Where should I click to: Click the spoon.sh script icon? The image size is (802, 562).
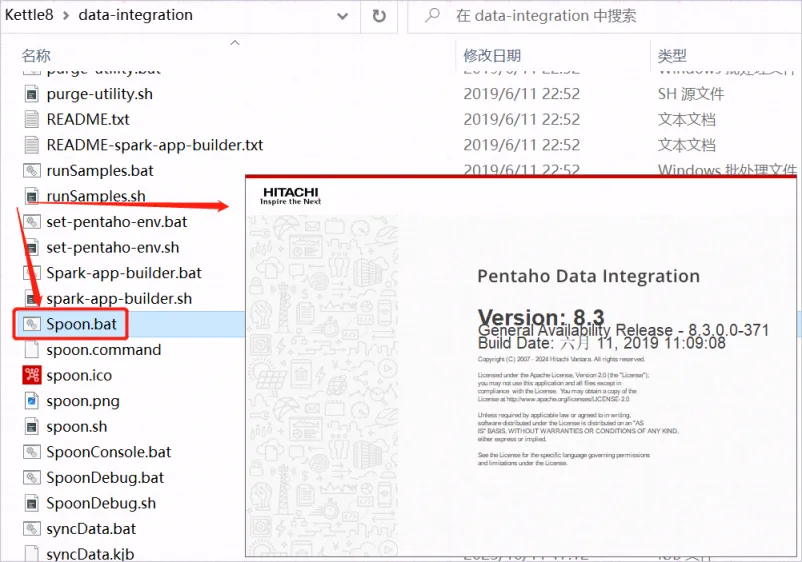pyautogui.click(x=32, y=426)
